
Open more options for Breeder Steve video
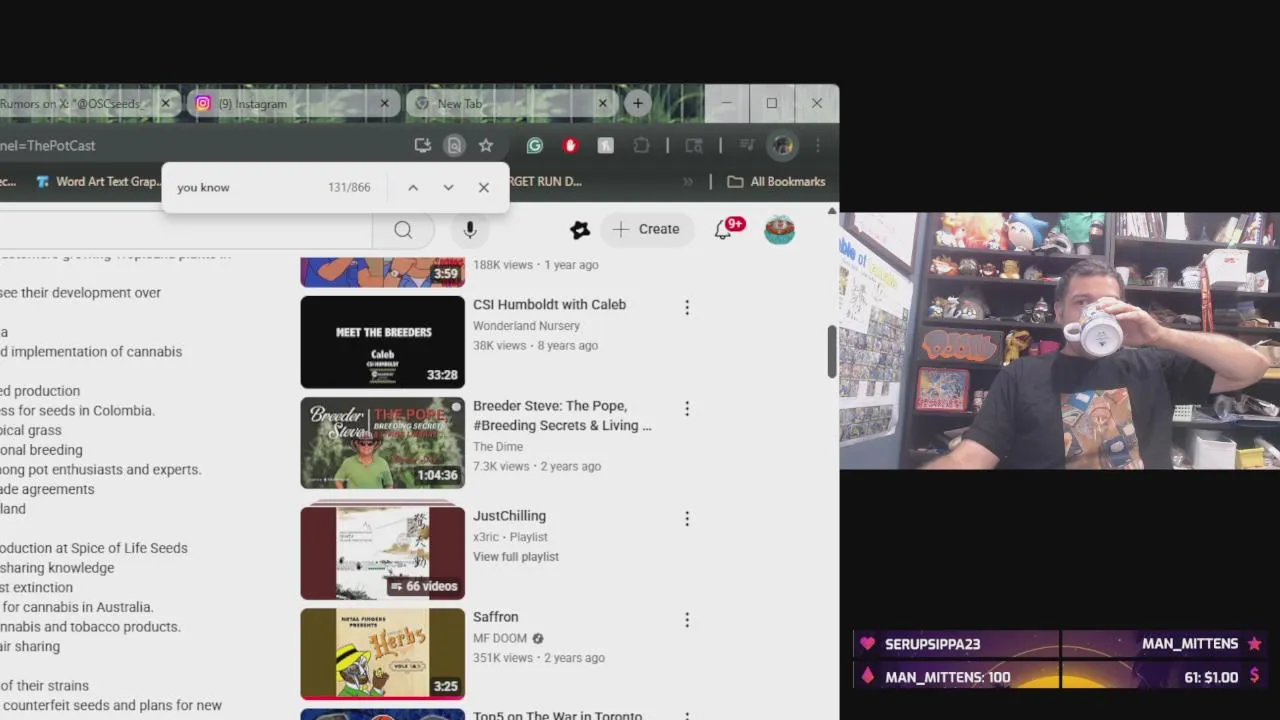click(687, 408)
